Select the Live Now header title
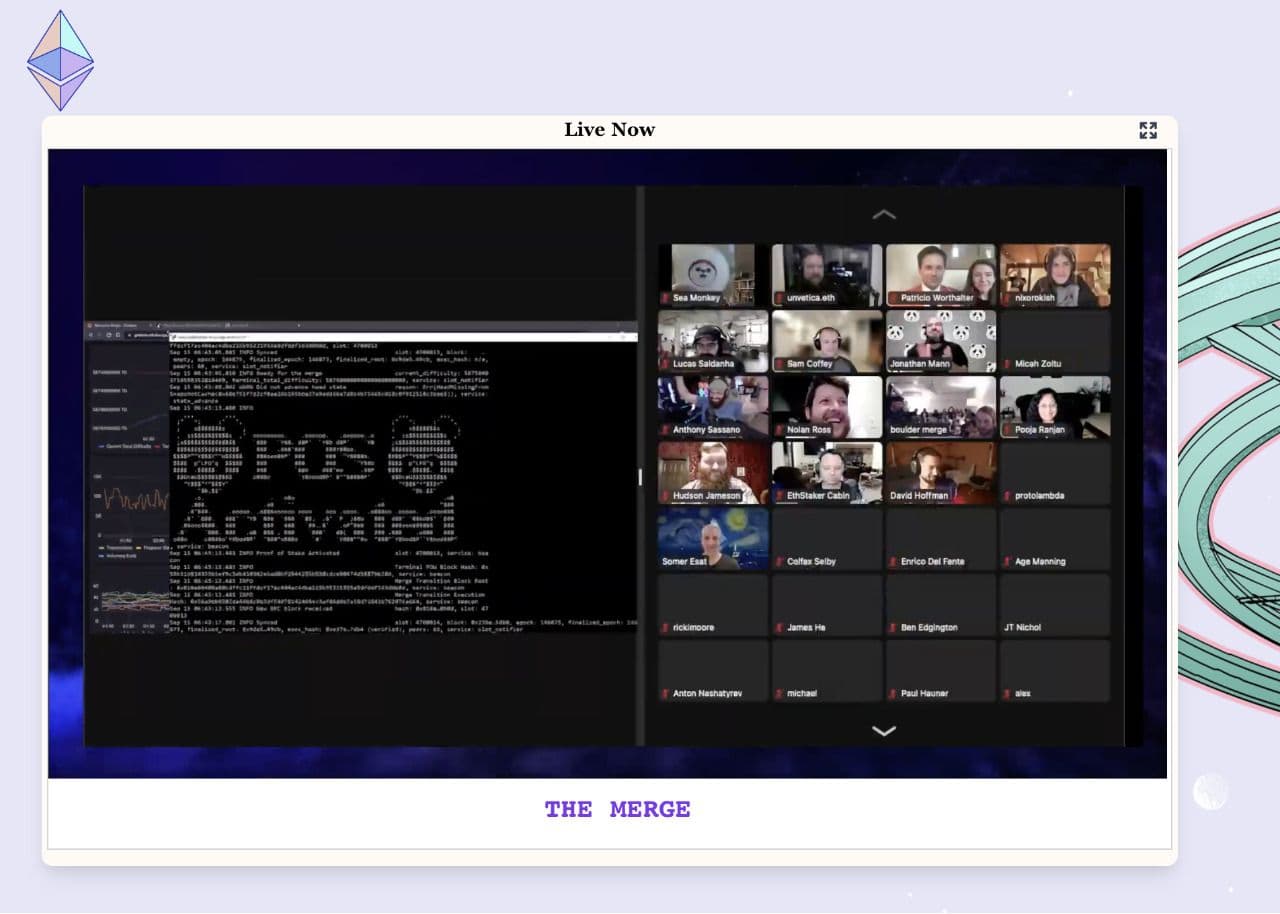 pos(609,130)
